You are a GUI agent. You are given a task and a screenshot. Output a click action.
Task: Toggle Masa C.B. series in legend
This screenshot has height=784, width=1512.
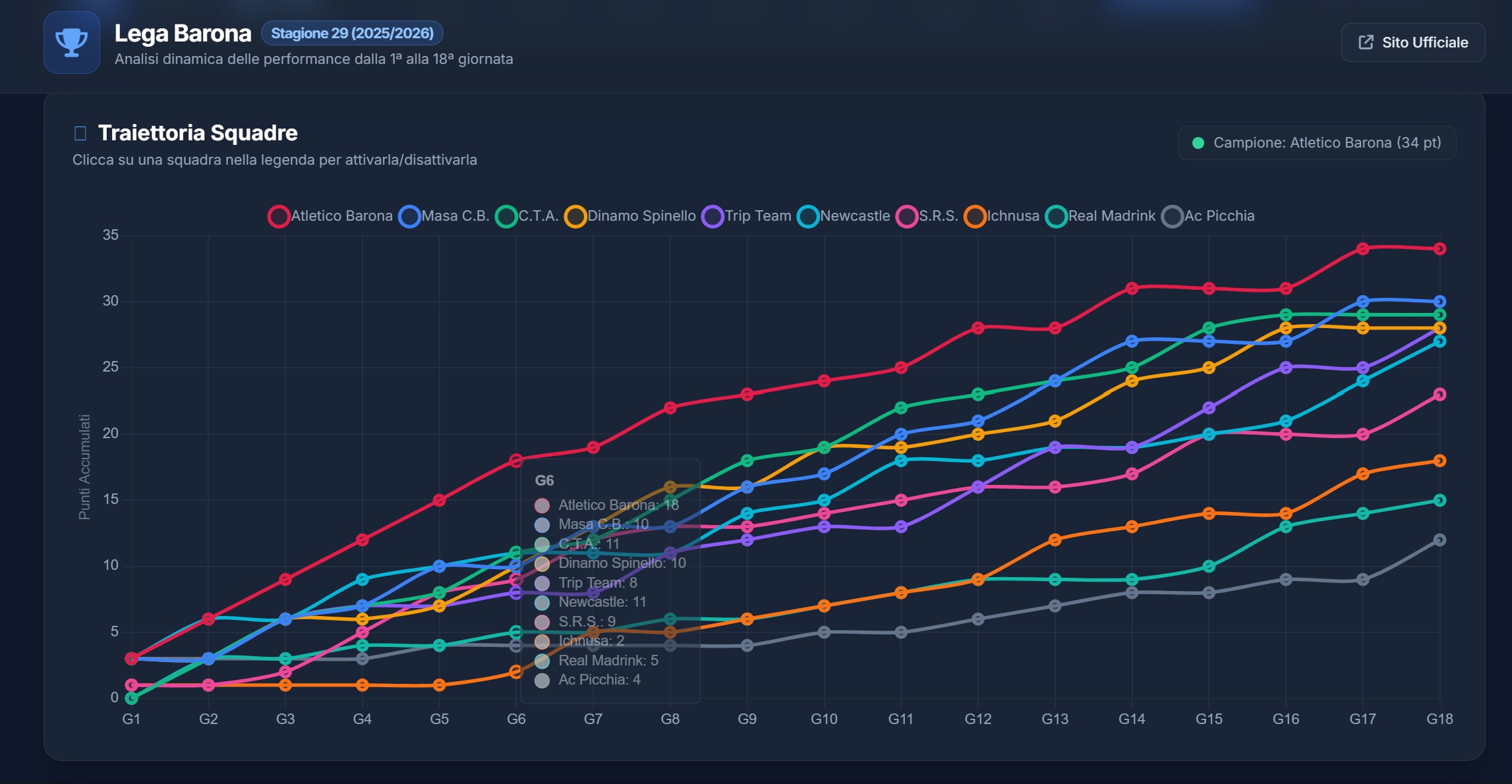click(x=444, y=216)
